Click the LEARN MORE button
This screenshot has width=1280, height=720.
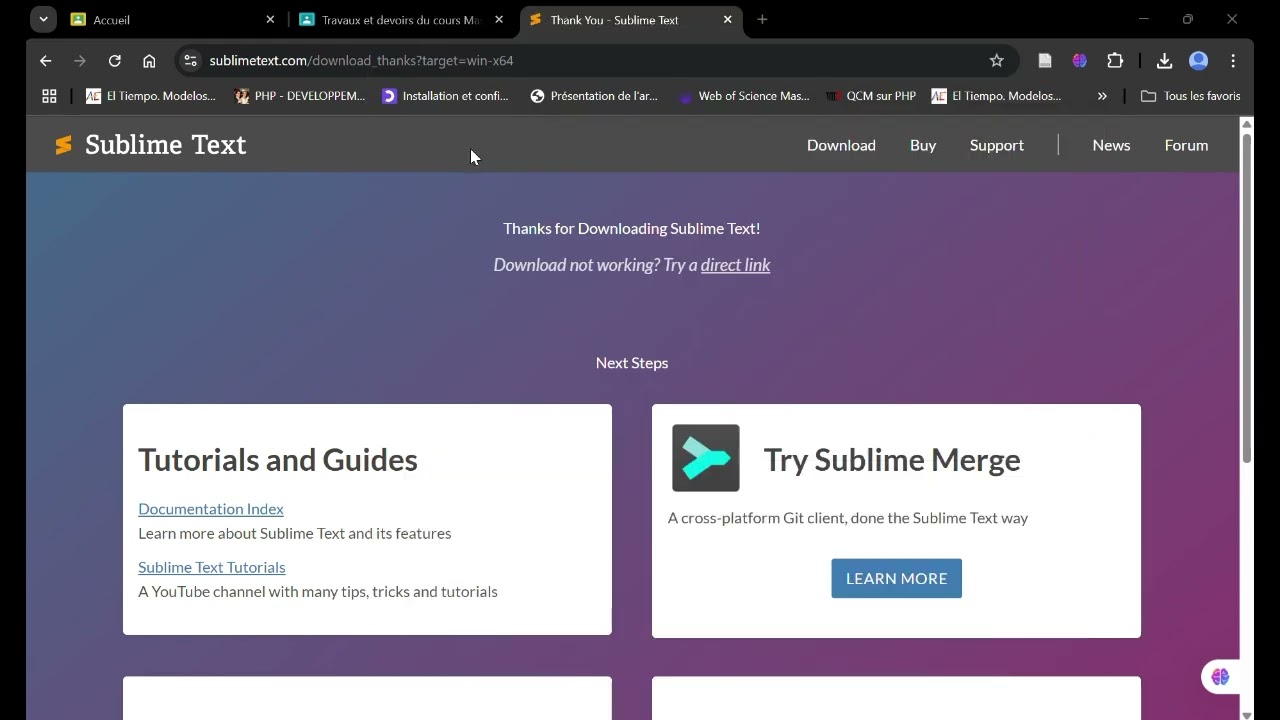point(896,578)
